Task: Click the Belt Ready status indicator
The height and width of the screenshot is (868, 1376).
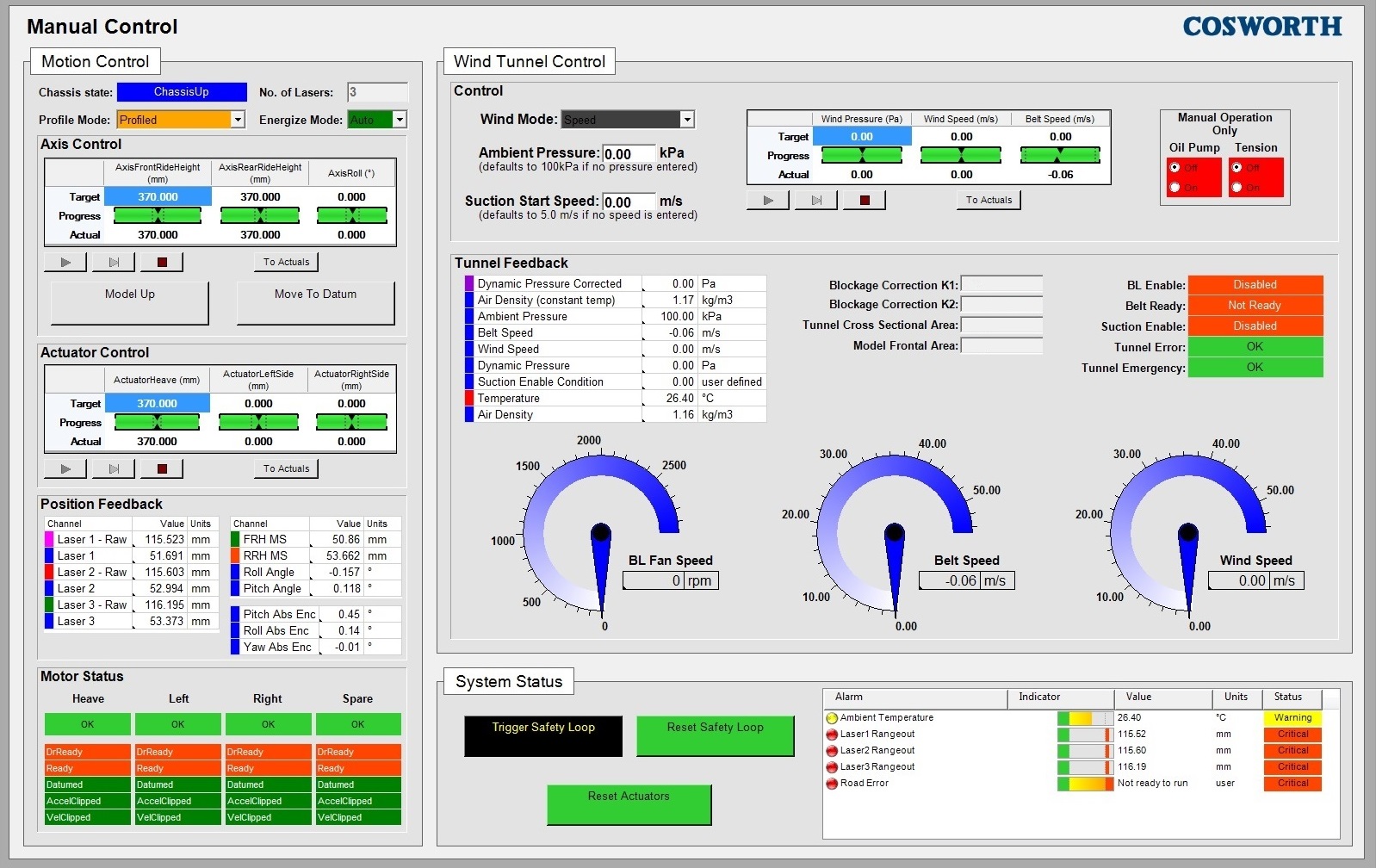Action: [1255, 306]
